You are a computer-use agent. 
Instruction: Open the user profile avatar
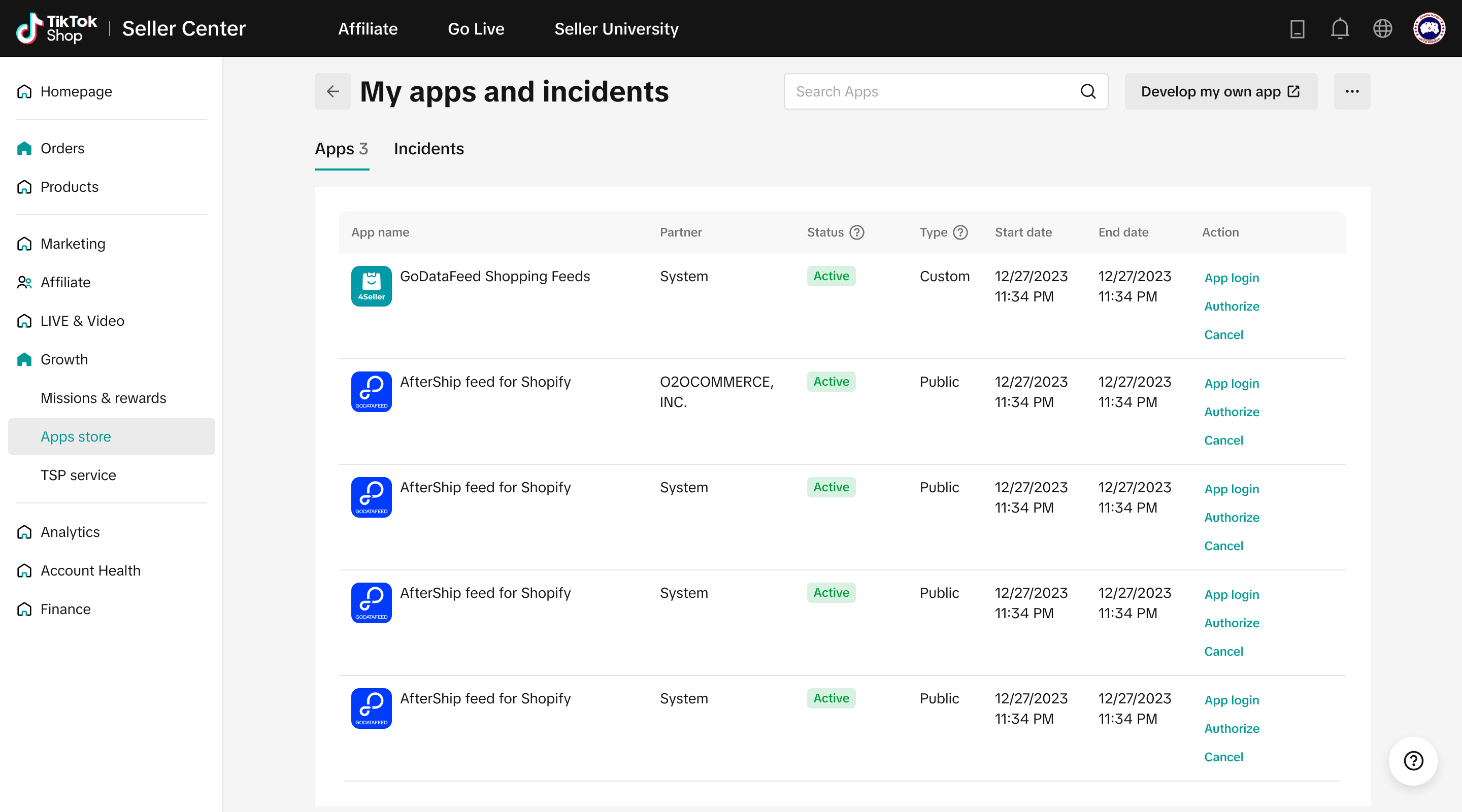point(1428,28)
